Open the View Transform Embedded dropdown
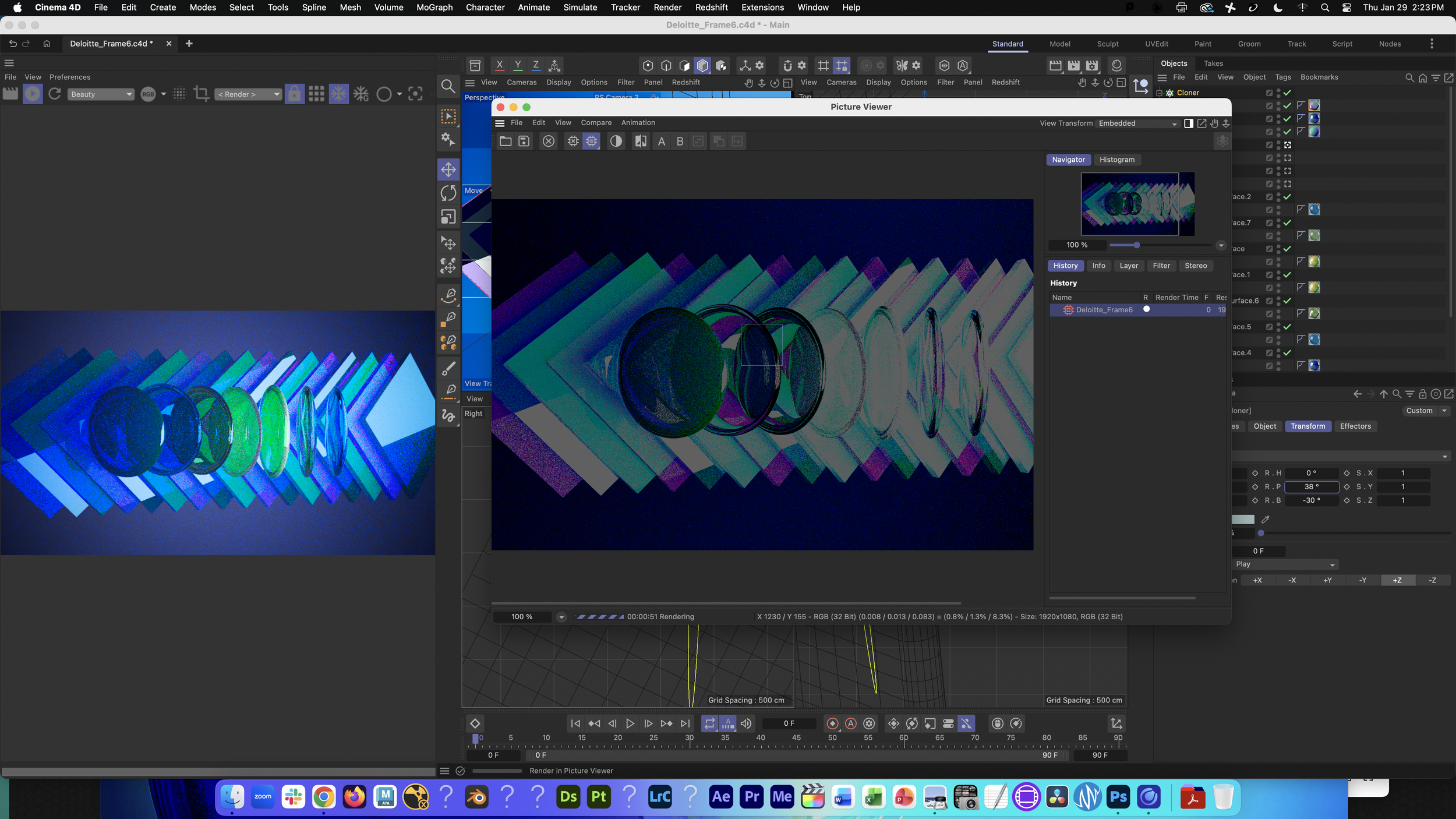This screenshot has height=819, width=1456. pyautogui.click(x=1137, y=123)
